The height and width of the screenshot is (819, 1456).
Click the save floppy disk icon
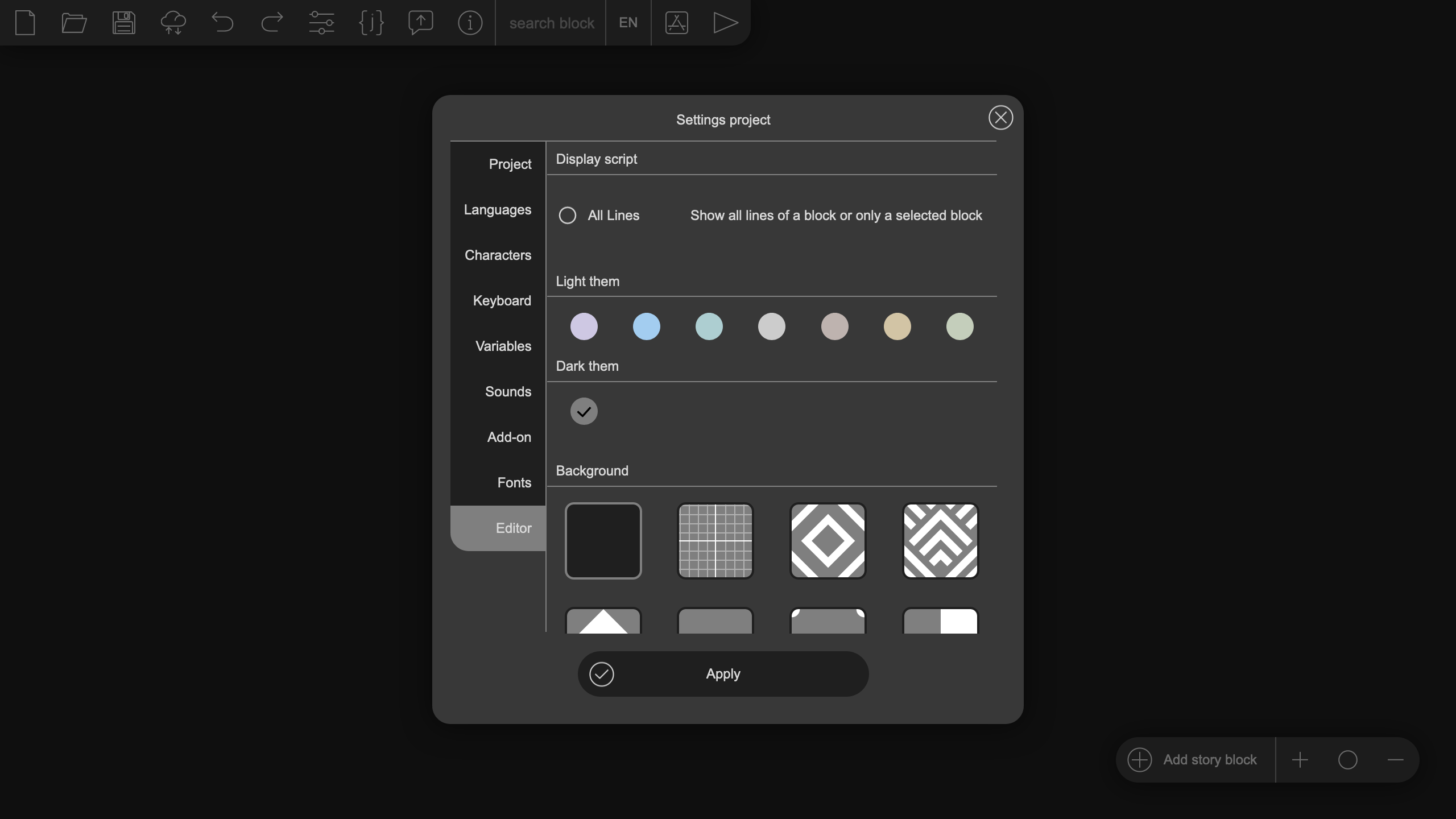click(x=123, y=23)
